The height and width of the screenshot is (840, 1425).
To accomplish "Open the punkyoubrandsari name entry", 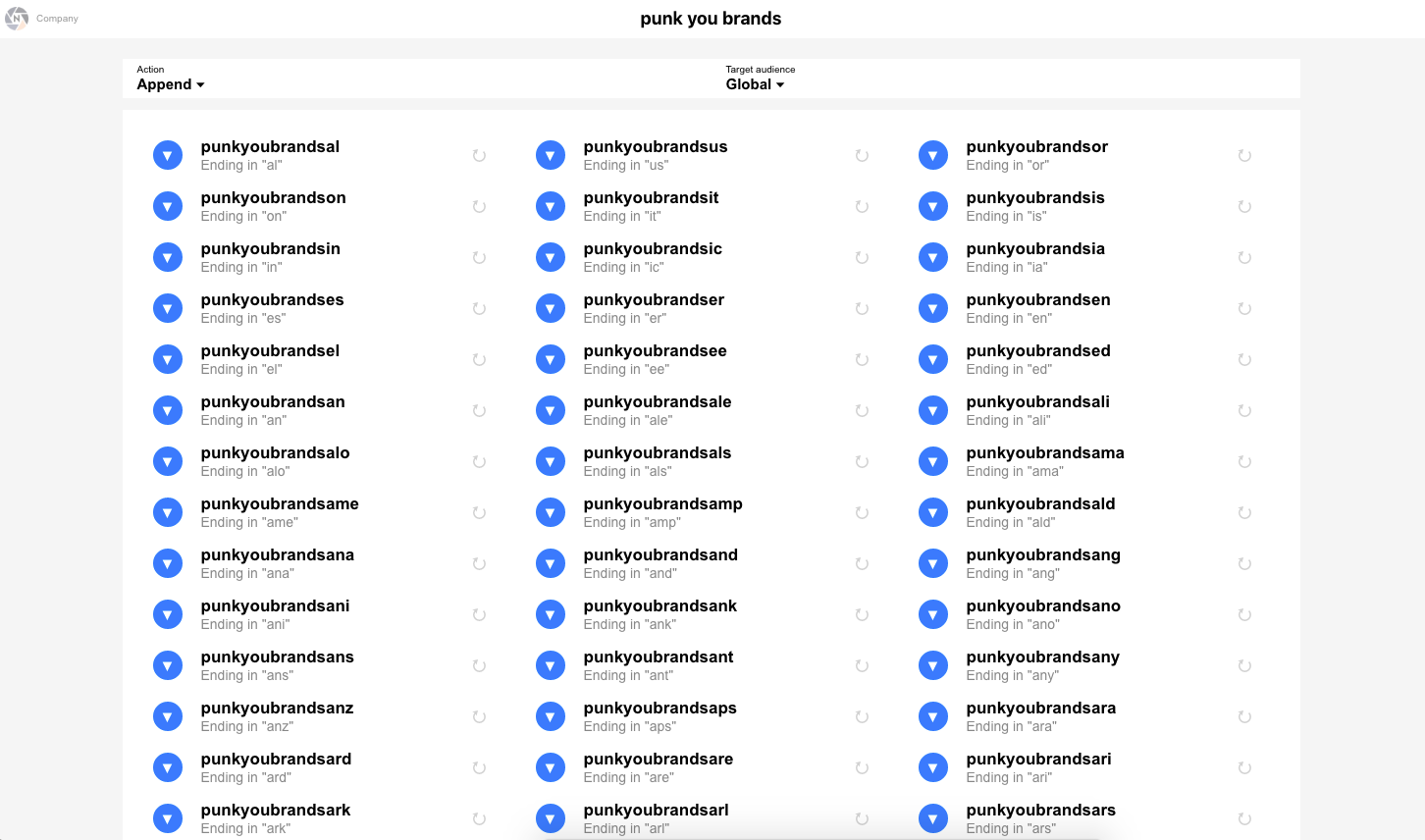I will point(1038,760).
